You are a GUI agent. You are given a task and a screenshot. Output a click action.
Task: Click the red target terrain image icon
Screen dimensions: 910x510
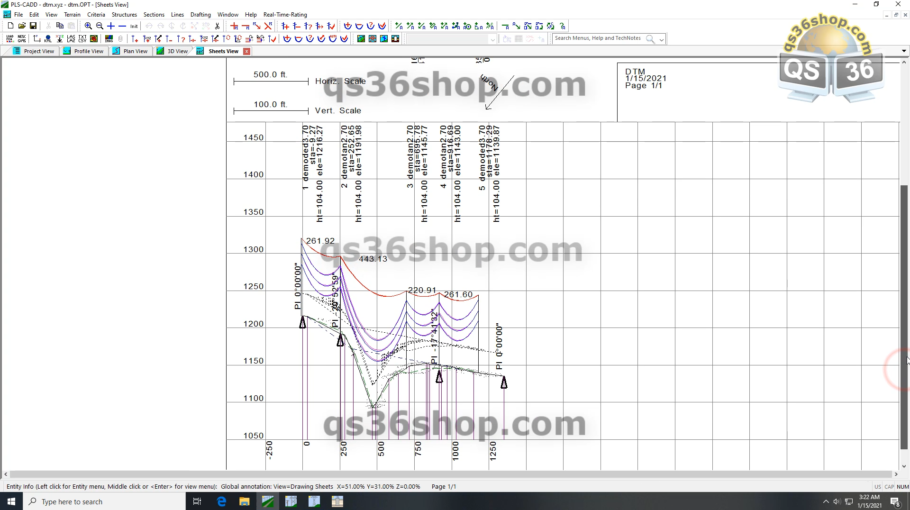click(93, 39)
